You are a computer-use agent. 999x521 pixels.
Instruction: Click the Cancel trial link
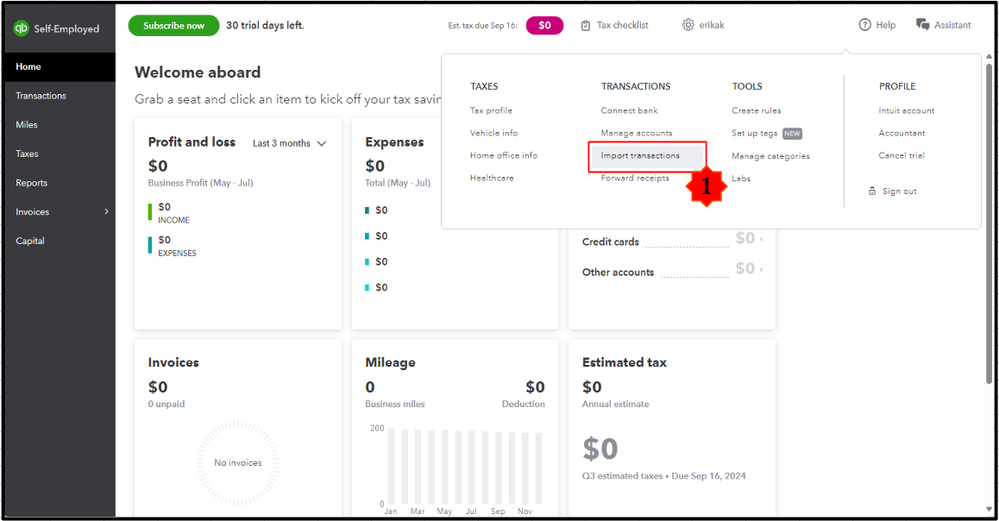pyautogui.click(x=901, y=156)
